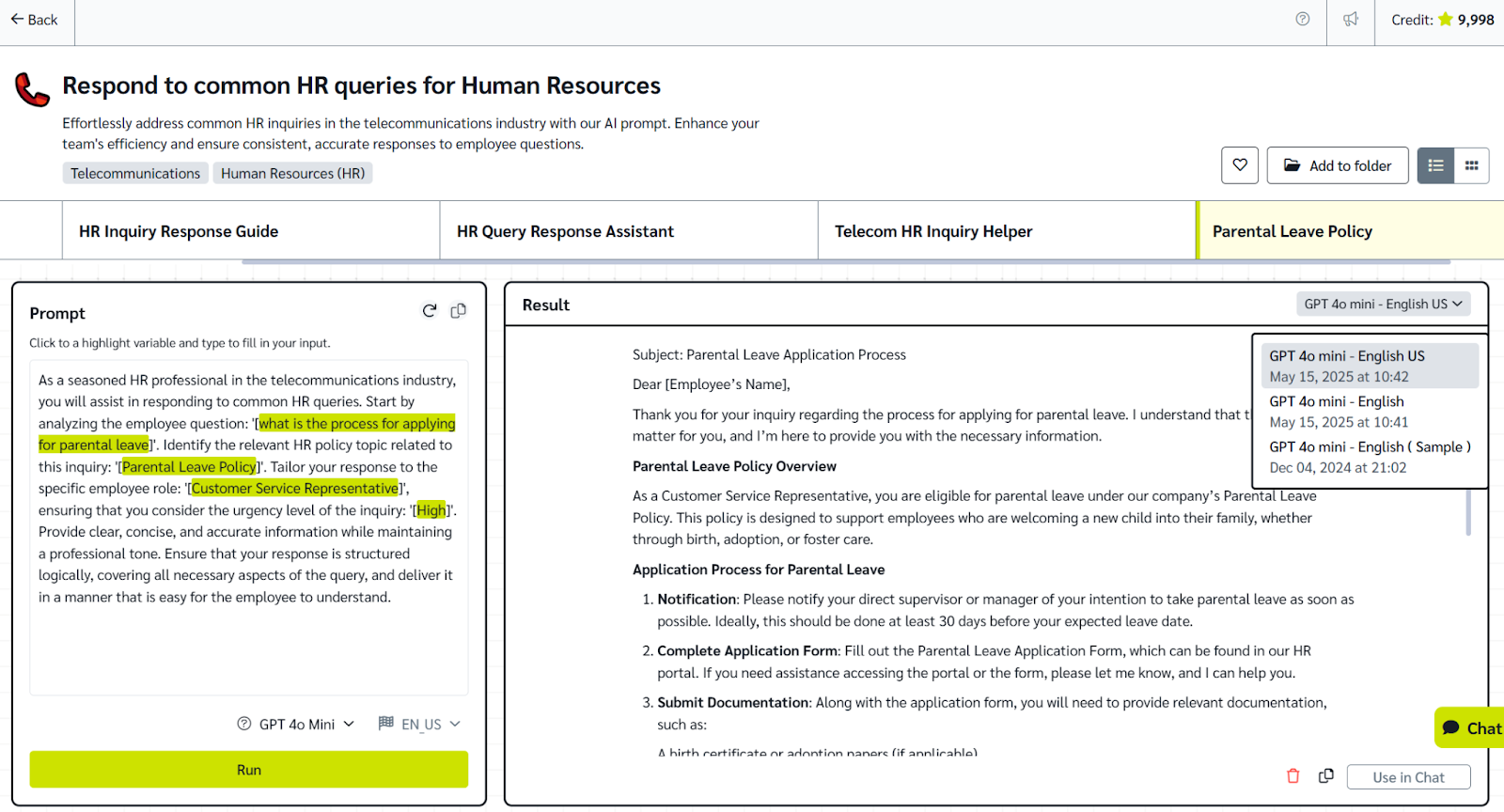Open the Chat bubble widget
1504x812 pixels.
pyautogui.click(x=1470, y=727)
